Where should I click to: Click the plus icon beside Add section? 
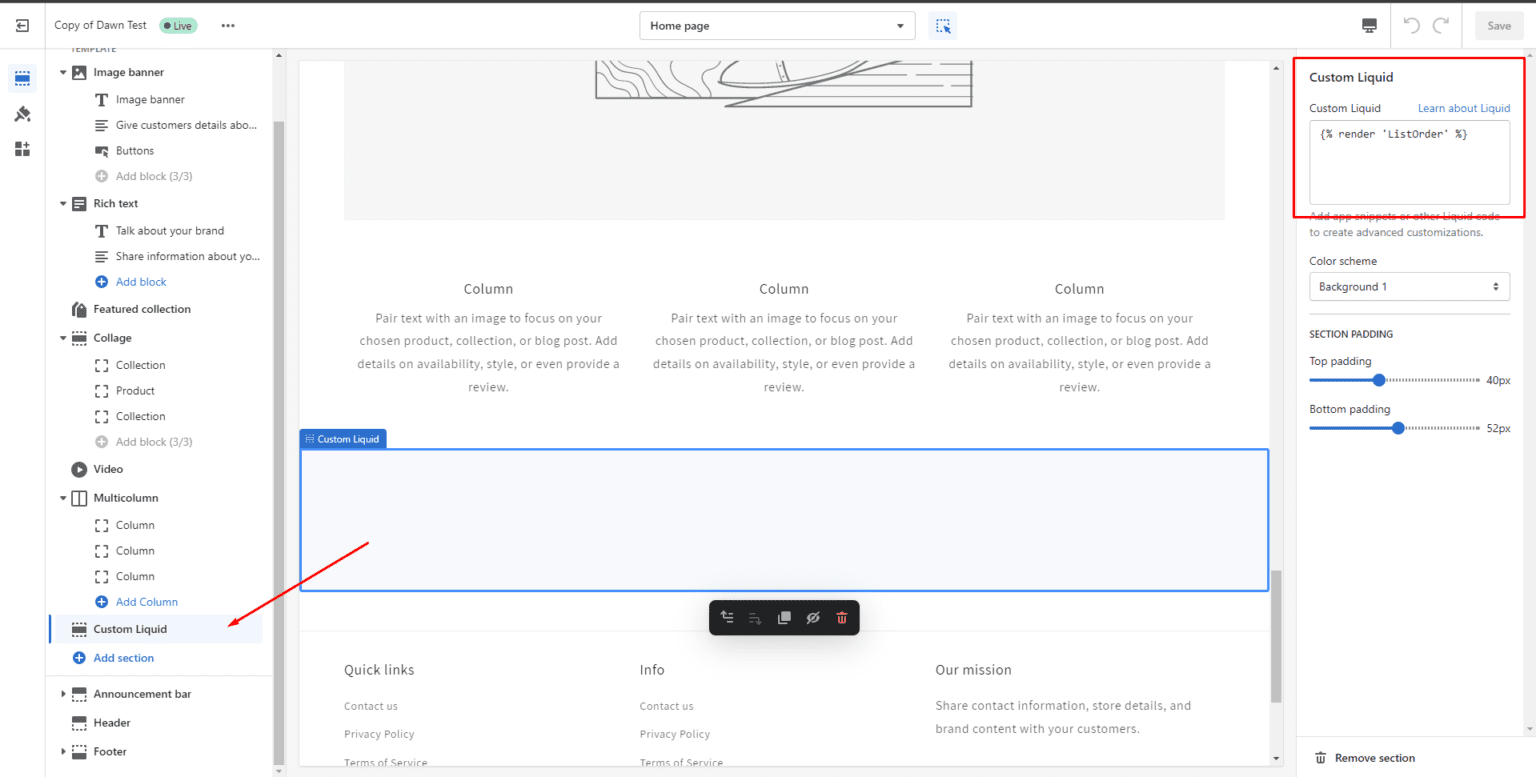click(79, 658)
